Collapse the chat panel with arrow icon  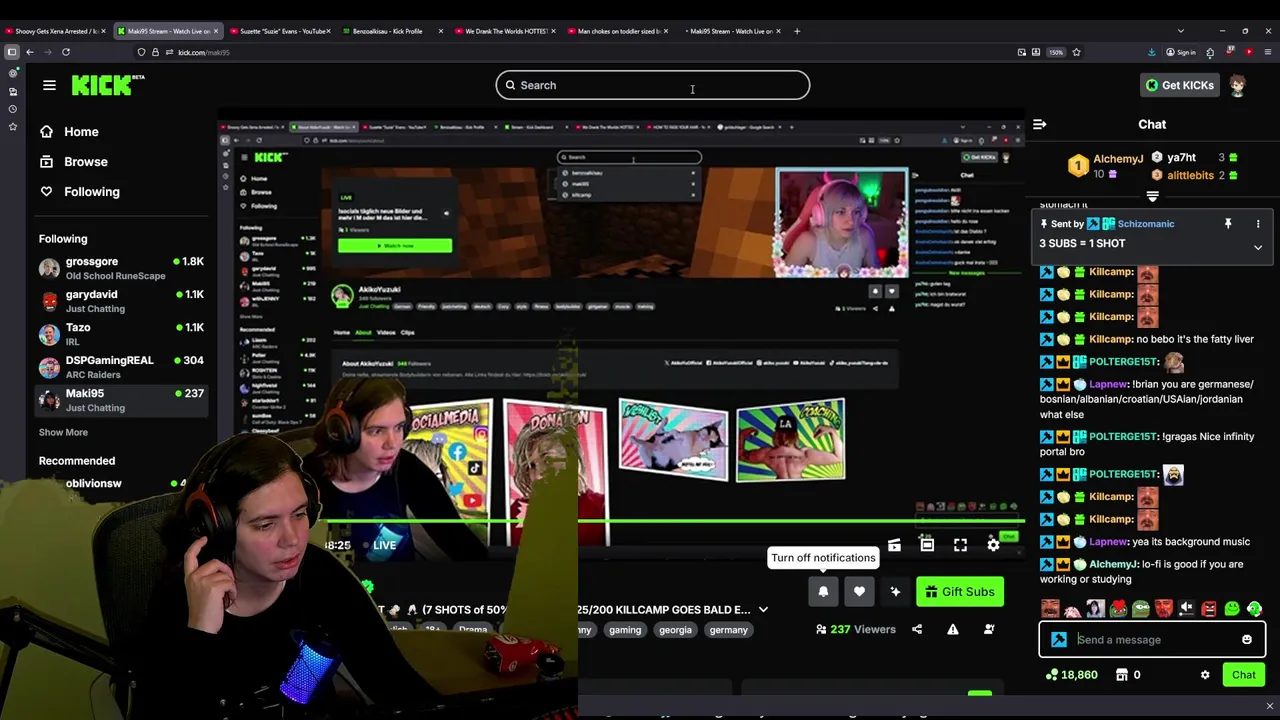(x=1040, y=124)
